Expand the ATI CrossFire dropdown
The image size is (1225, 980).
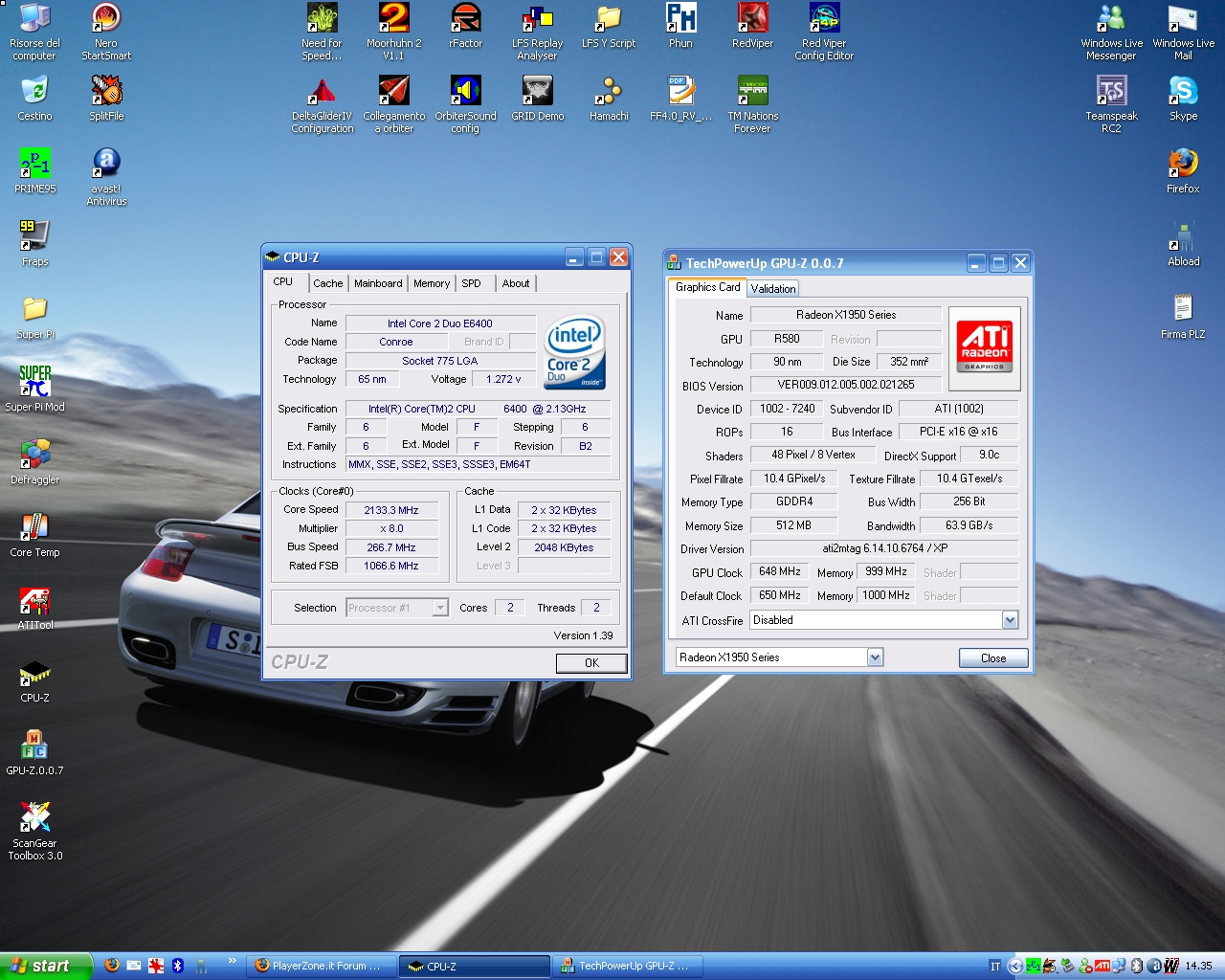pos(1010,620)
